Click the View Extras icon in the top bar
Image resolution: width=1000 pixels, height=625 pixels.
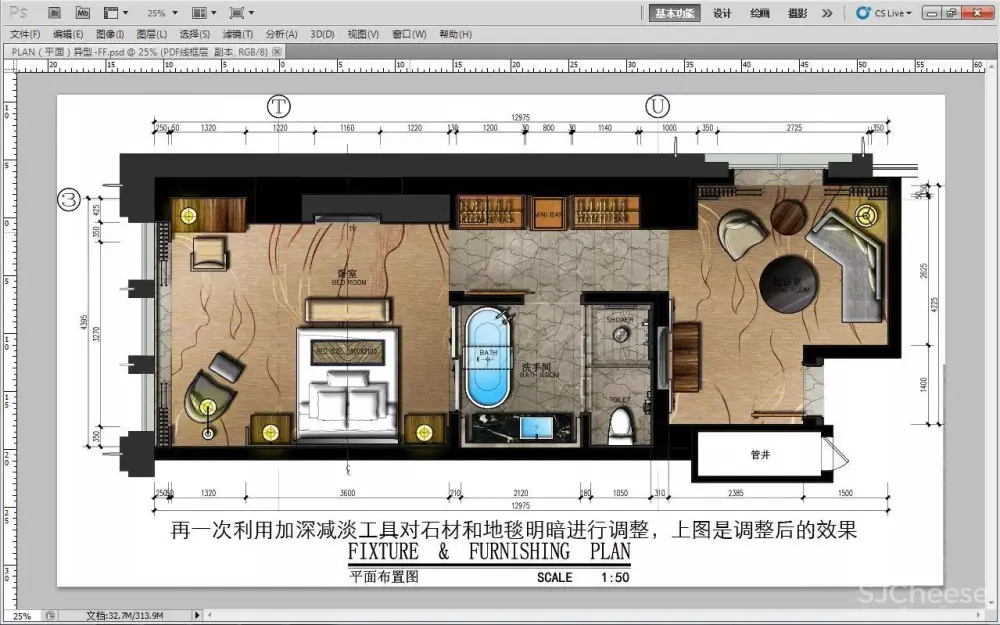click(111, 13)
